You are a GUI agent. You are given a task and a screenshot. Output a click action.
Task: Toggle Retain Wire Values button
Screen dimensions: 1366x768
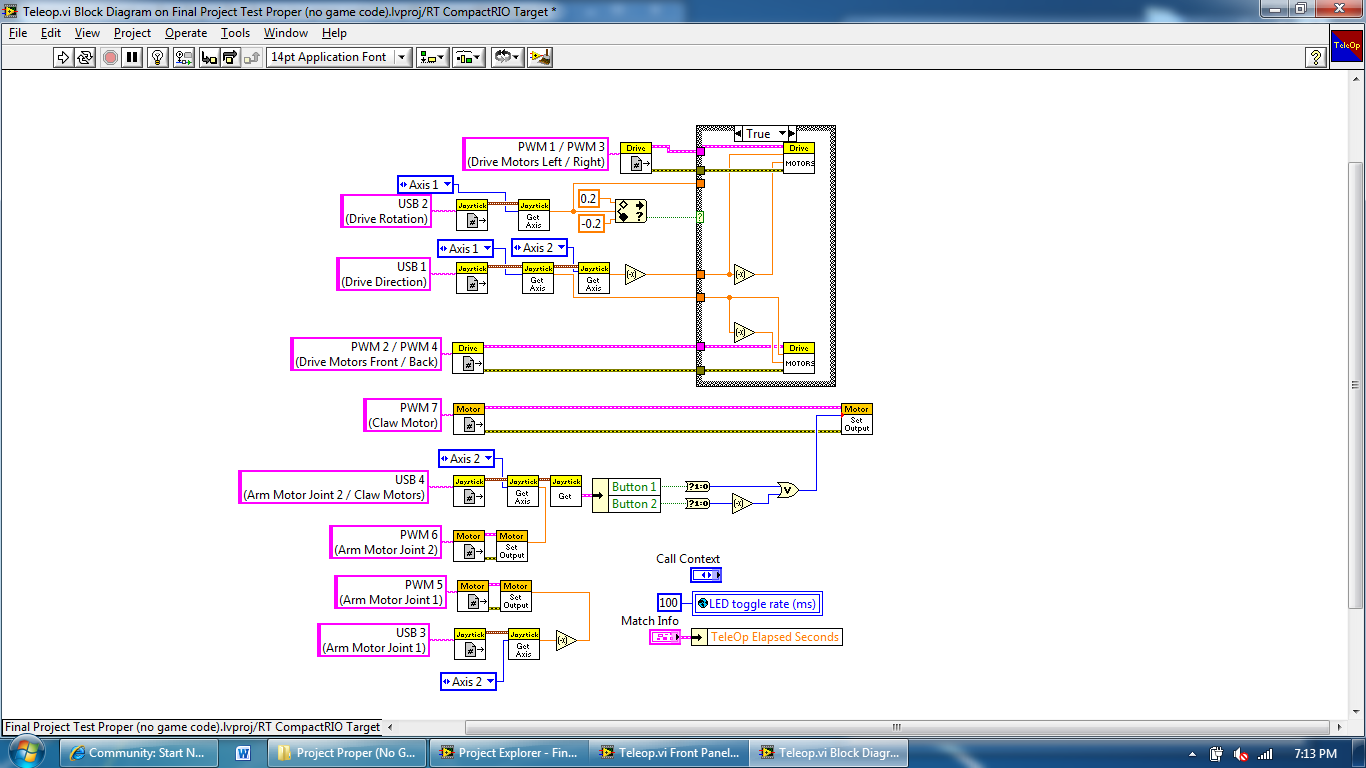183,57
